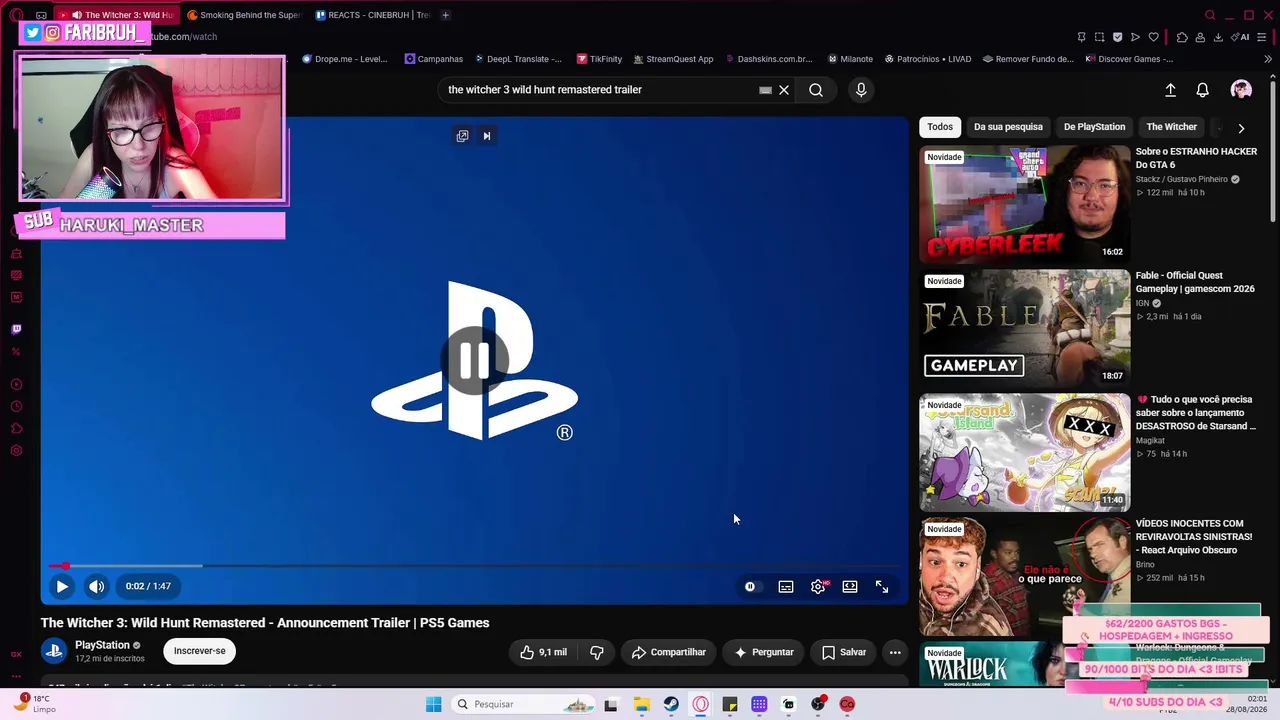Click the Inscrever-se subscribe button
The height and width of the screenshot is (720, 1280).
click(199, 651)
